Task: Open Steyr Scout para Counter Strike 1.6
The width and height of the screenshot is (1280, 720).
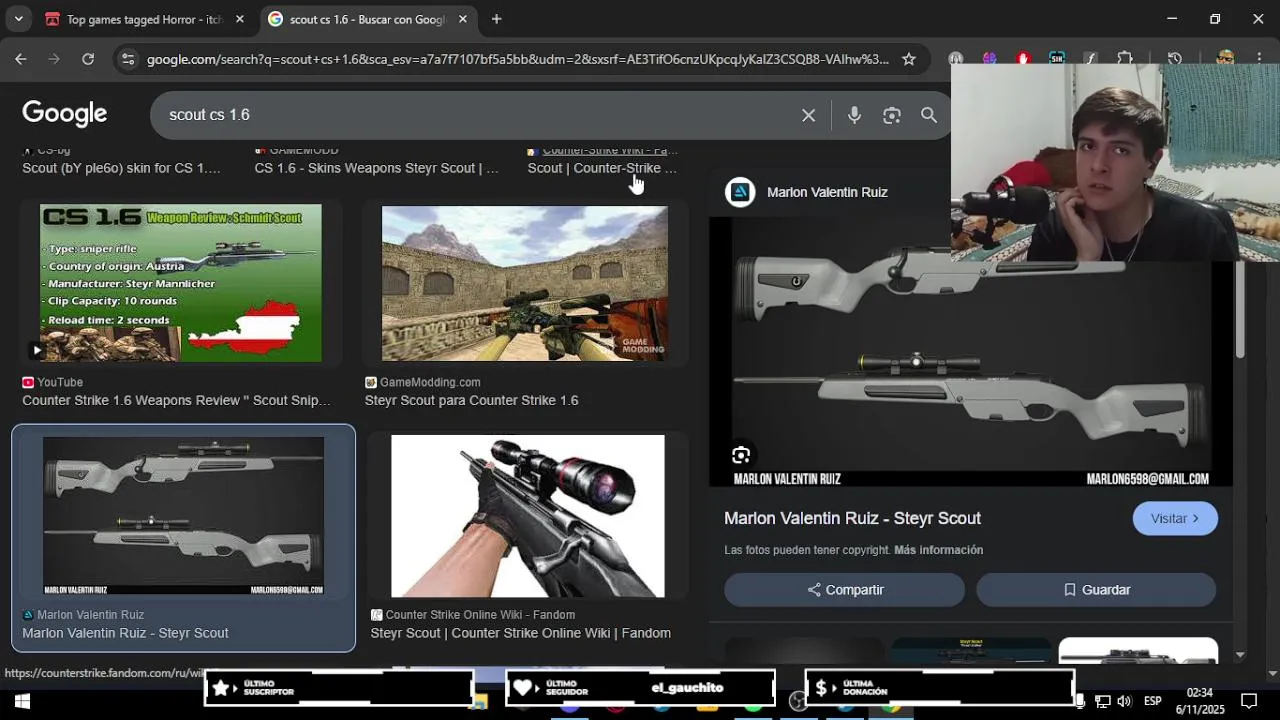Action: 471,400
